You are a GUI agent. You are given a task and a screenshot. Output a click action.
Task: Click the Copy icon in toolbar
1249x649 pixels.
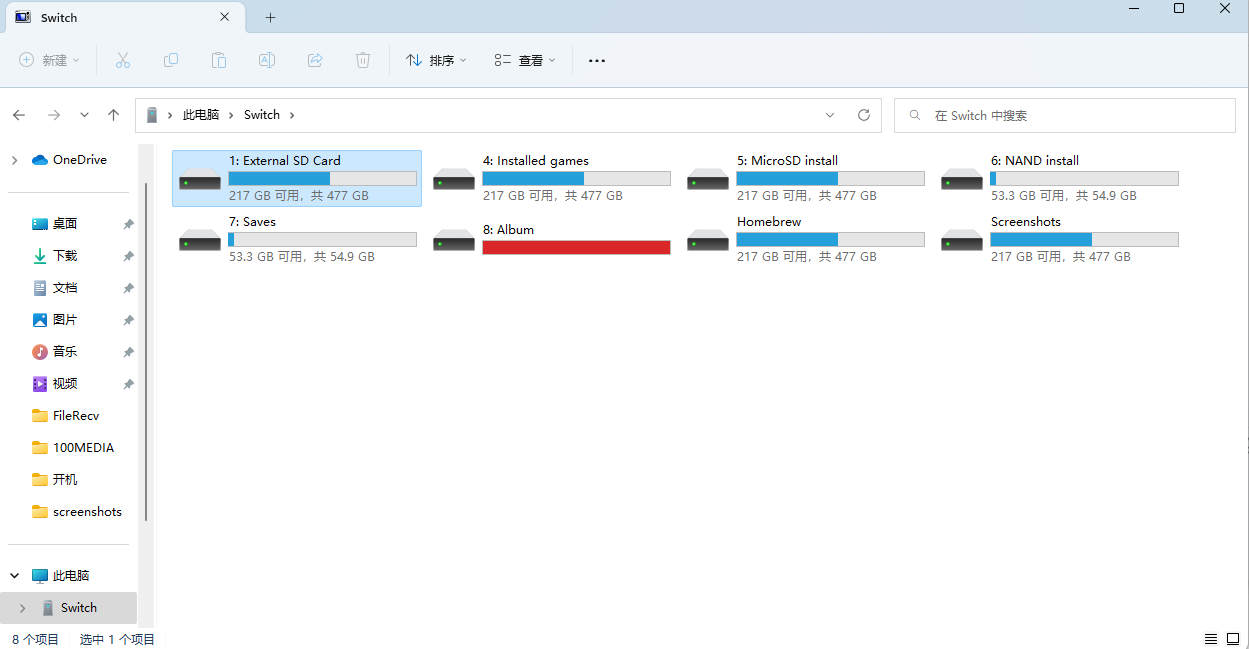(x=171, y=61)
